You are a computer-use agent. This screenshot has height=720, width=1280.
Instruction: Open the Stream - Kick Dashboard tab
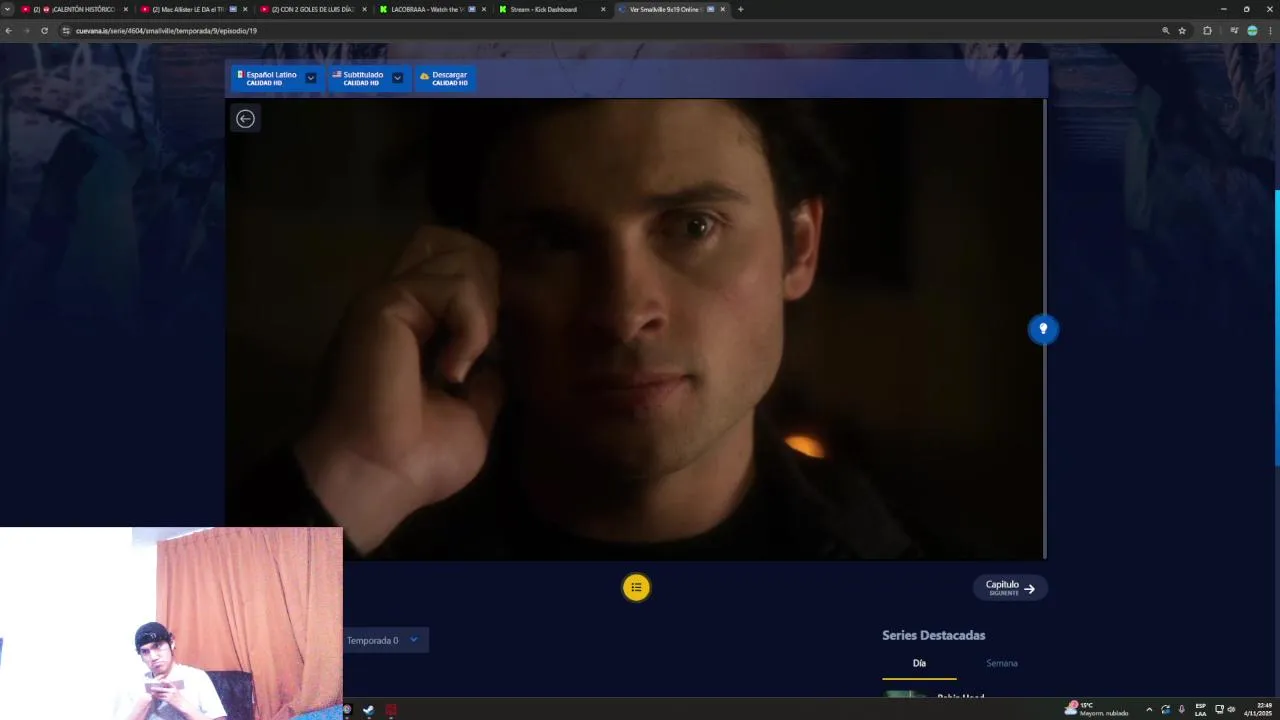551,9
